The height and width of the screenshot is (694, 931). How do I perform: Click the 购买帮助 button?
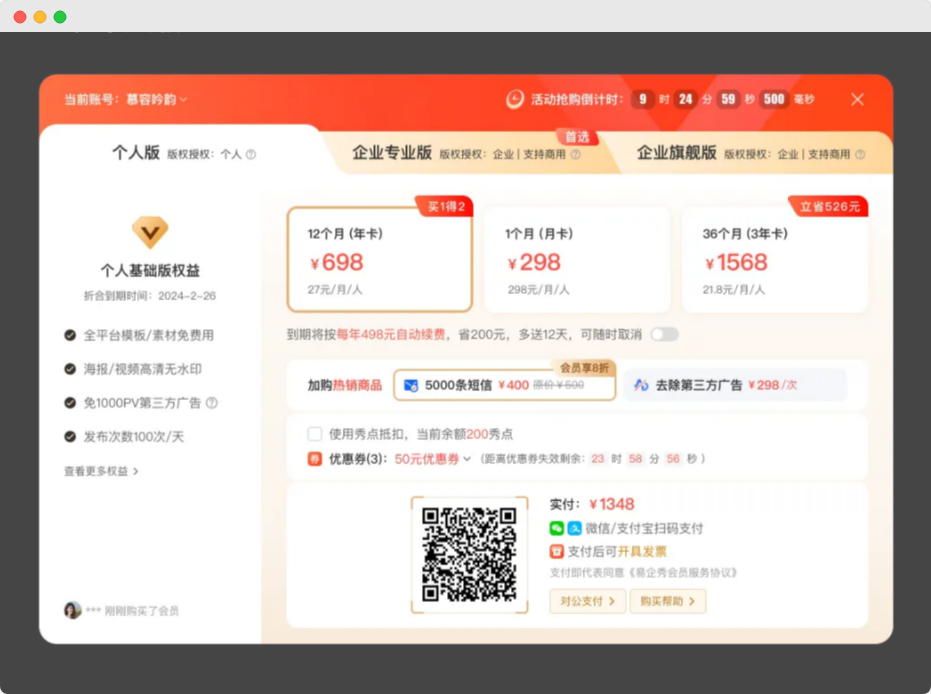pyautogui.click(x=667, y=601)
